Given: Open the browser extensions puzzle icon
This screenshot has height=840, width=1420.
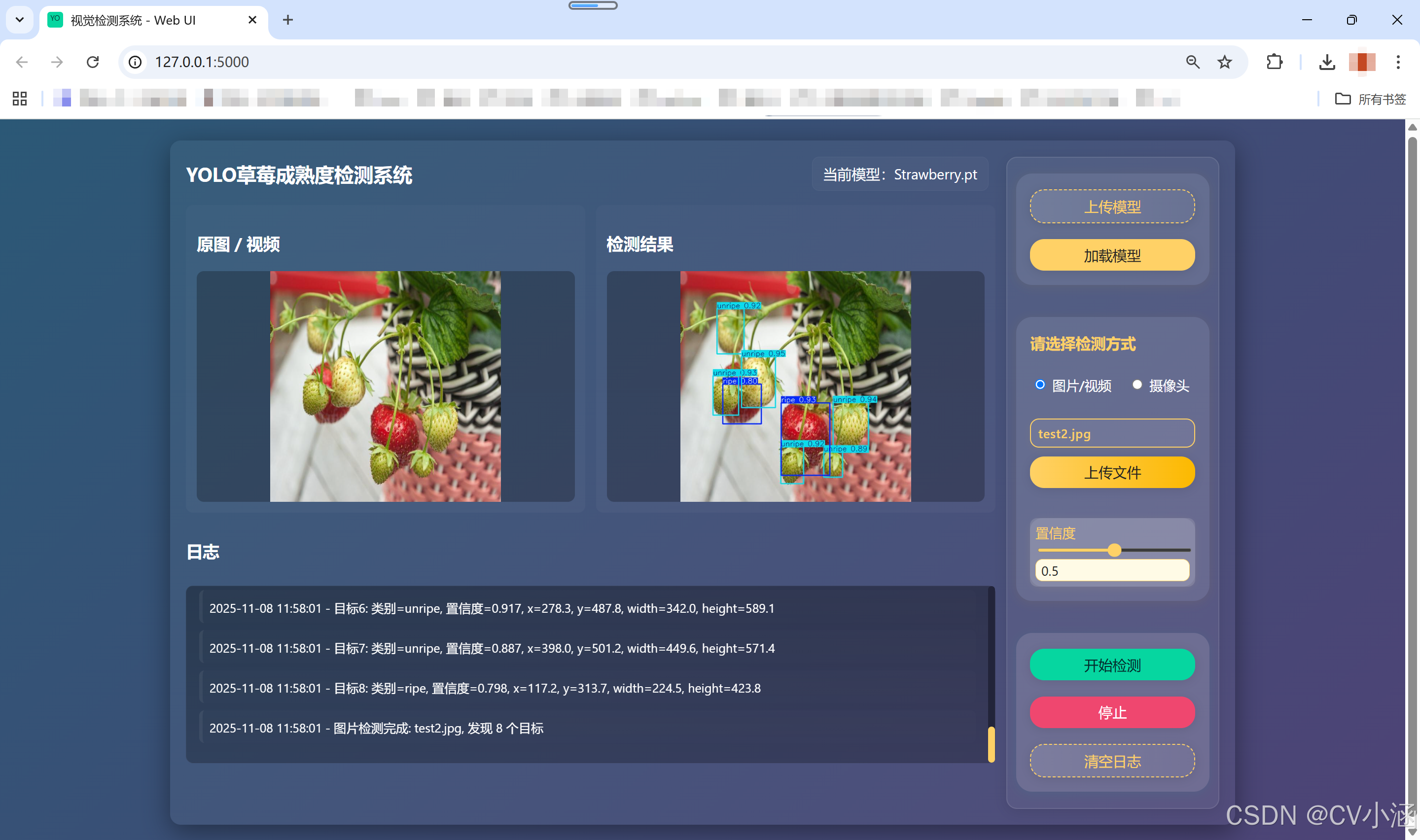Looking at the screenshot, I should (x=1274, y=62).
